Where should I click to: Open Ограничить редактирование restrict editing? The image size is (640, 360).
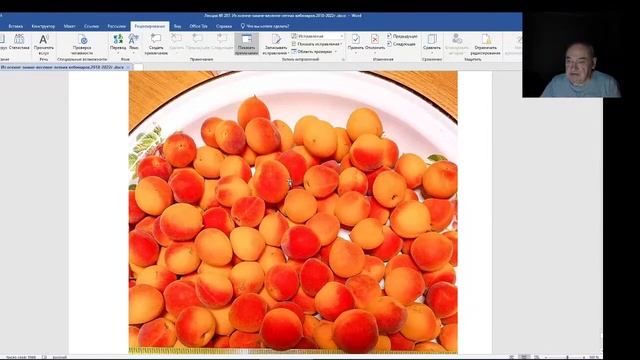click(485, 44)
